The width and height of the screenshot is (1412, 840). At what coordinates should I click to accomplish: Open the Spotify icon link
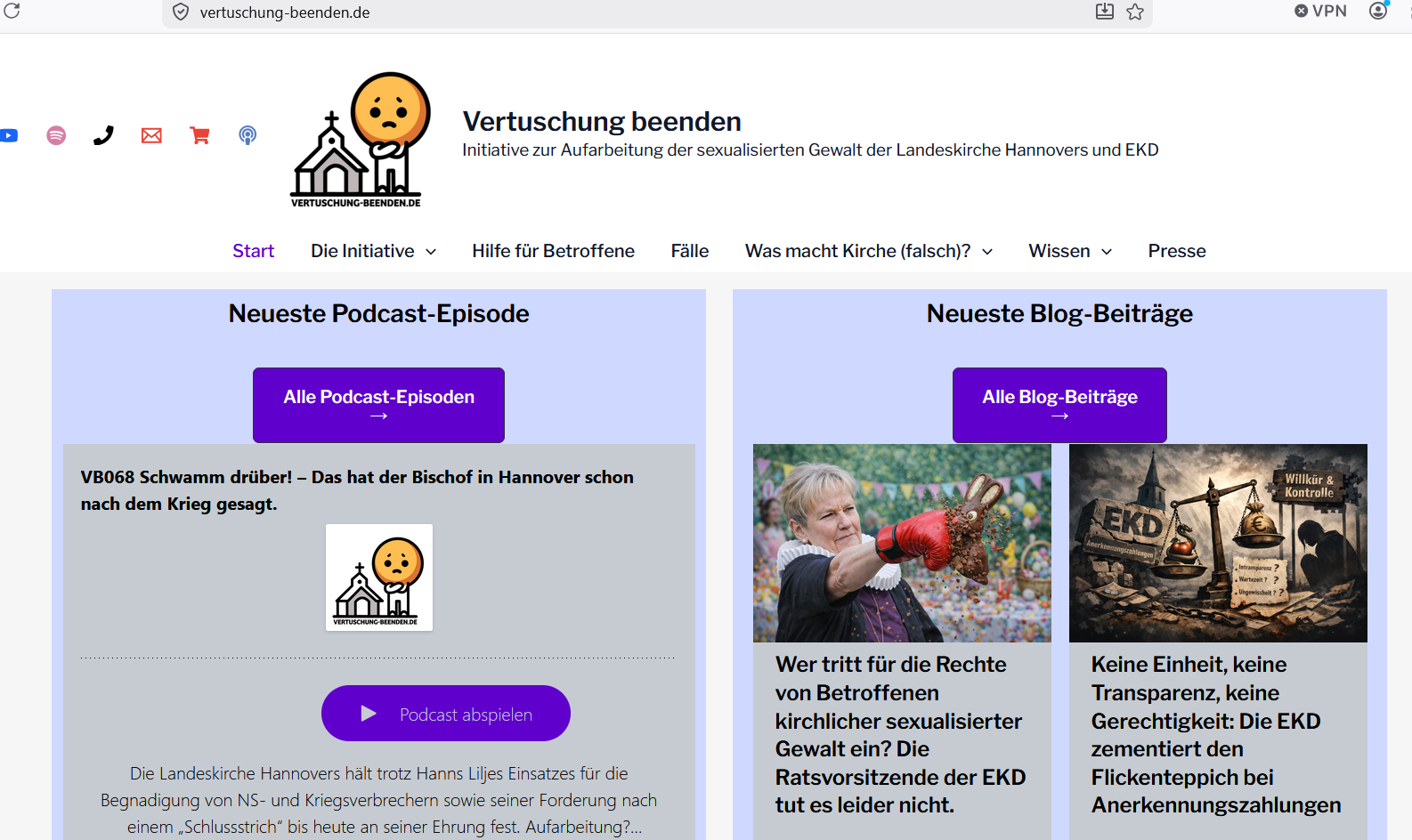[x=56, y=135]
